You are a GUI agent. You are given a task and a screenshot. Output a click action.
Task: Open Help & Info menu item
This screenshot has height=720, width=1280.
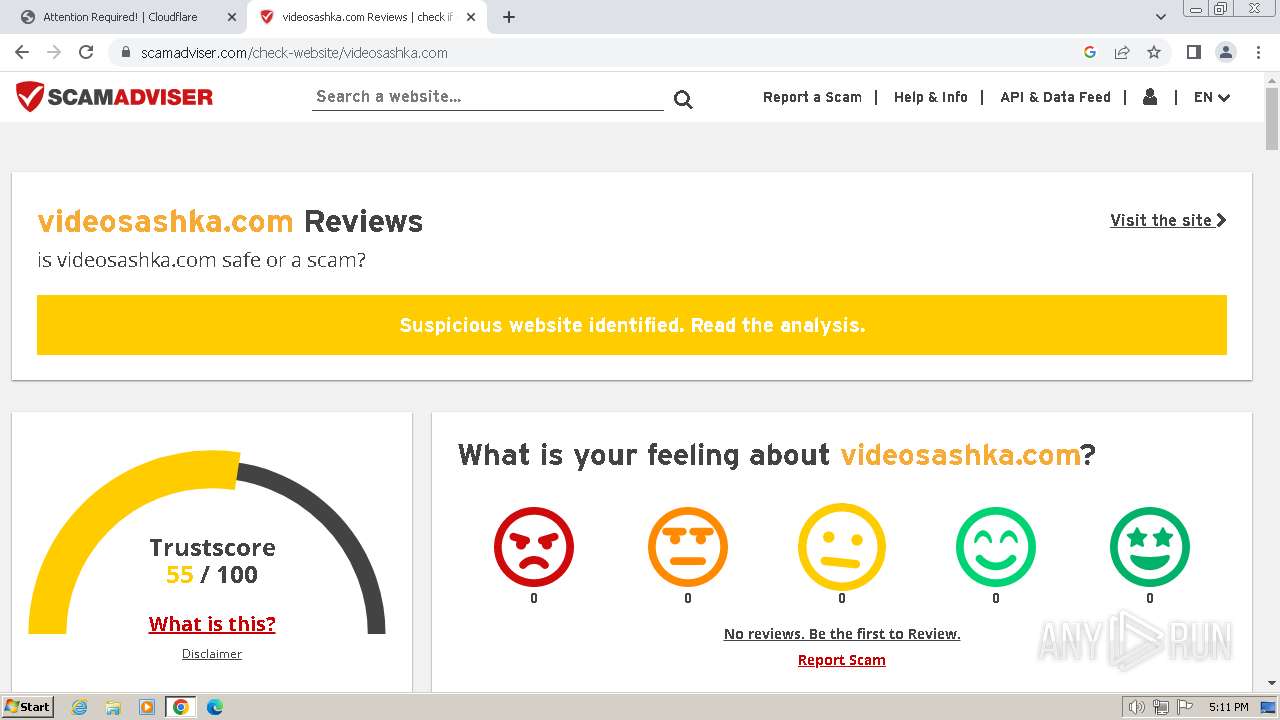[x=931, y=97]
